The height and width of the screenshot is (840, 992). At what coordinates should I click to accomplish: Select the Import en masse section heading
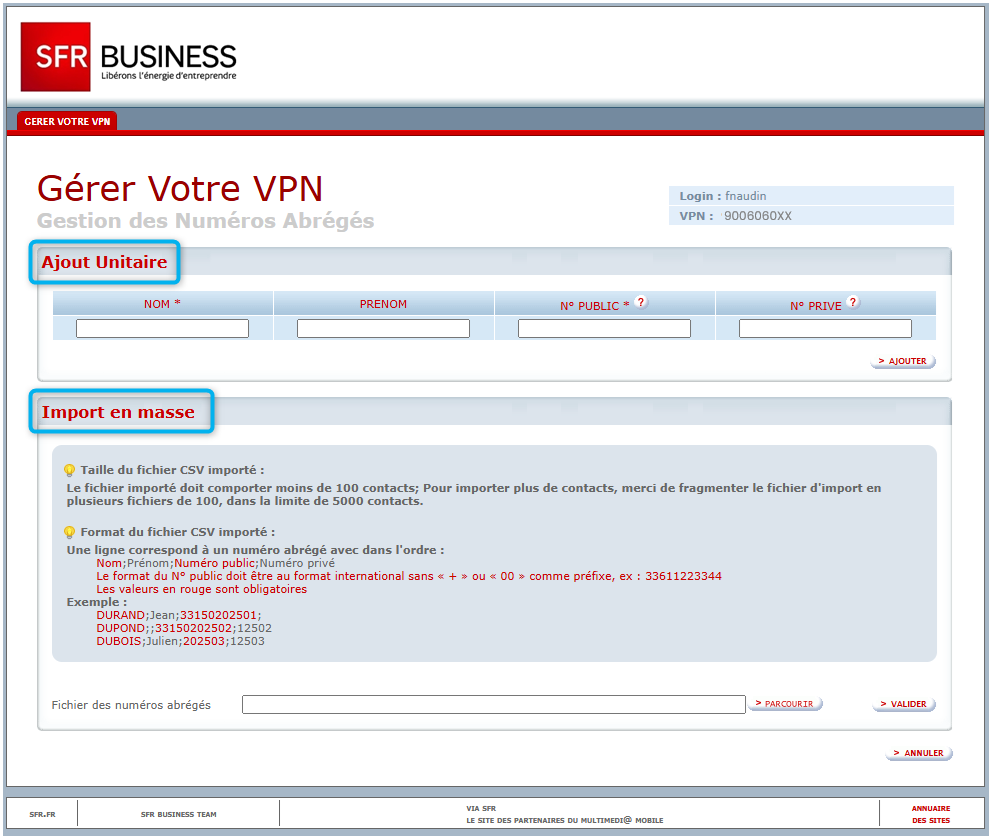(118, 412)
